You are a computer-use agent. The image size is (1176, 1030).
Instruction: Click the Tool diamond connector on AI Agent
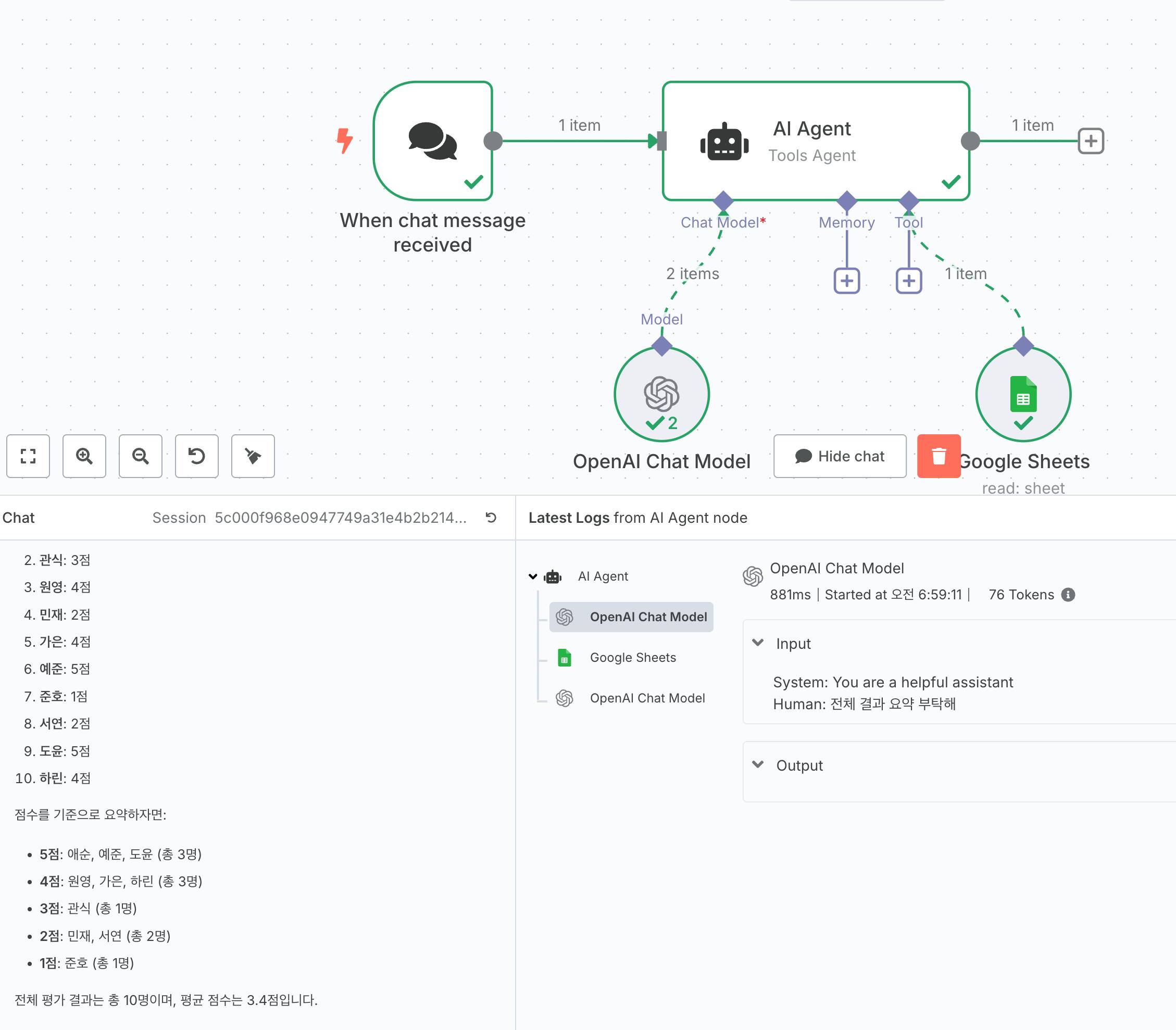(909, 200)
